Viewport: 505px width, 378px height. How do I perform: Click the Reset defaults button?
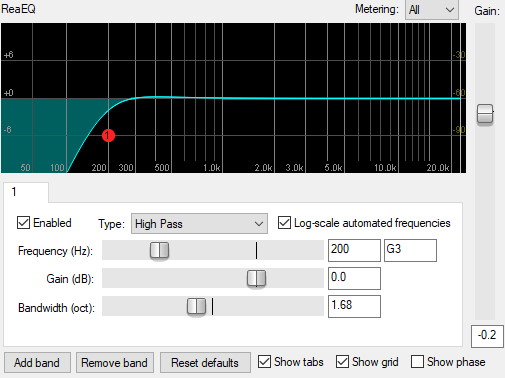(205, 363)
